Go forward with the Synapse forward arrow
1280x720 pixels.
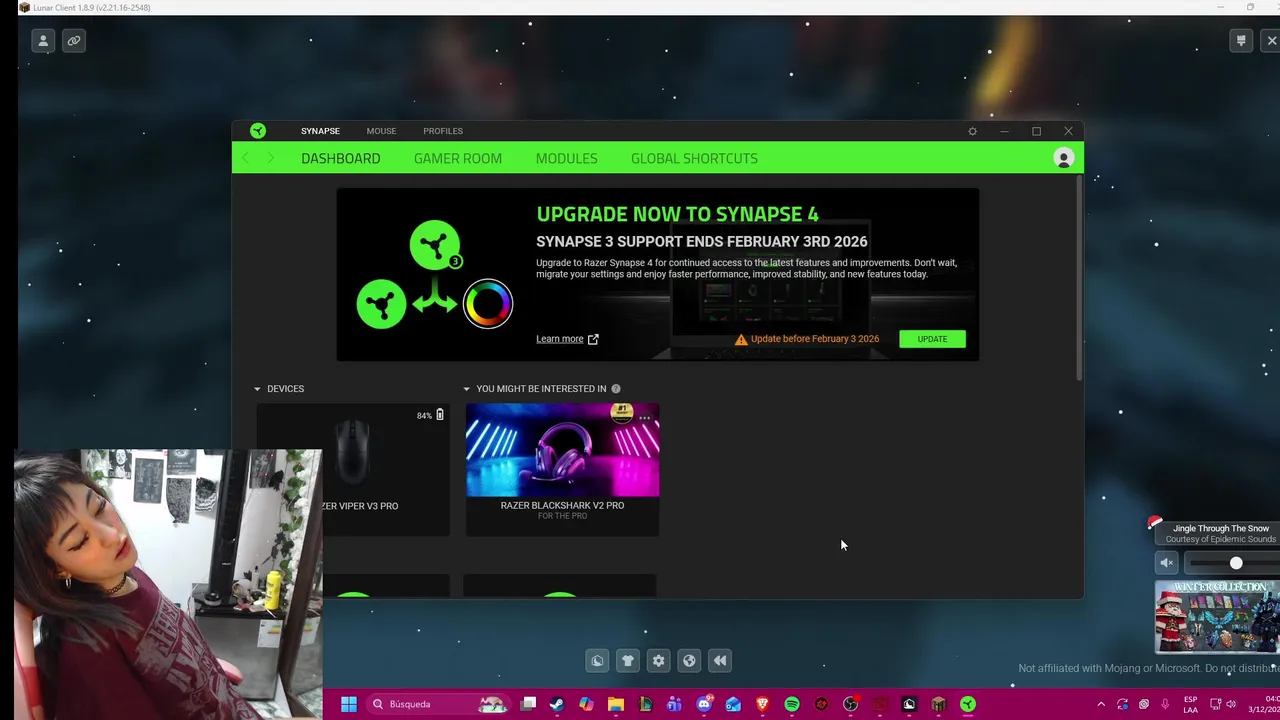pos(270,158)
